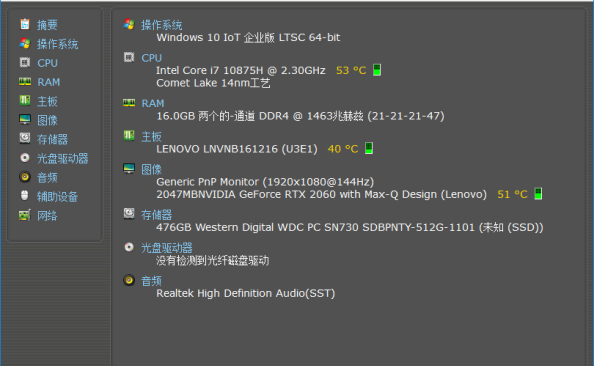Select RAM in the sidebar list
Image resolution: width=594 pixels, height=366 pixels.
click(48, 82)
